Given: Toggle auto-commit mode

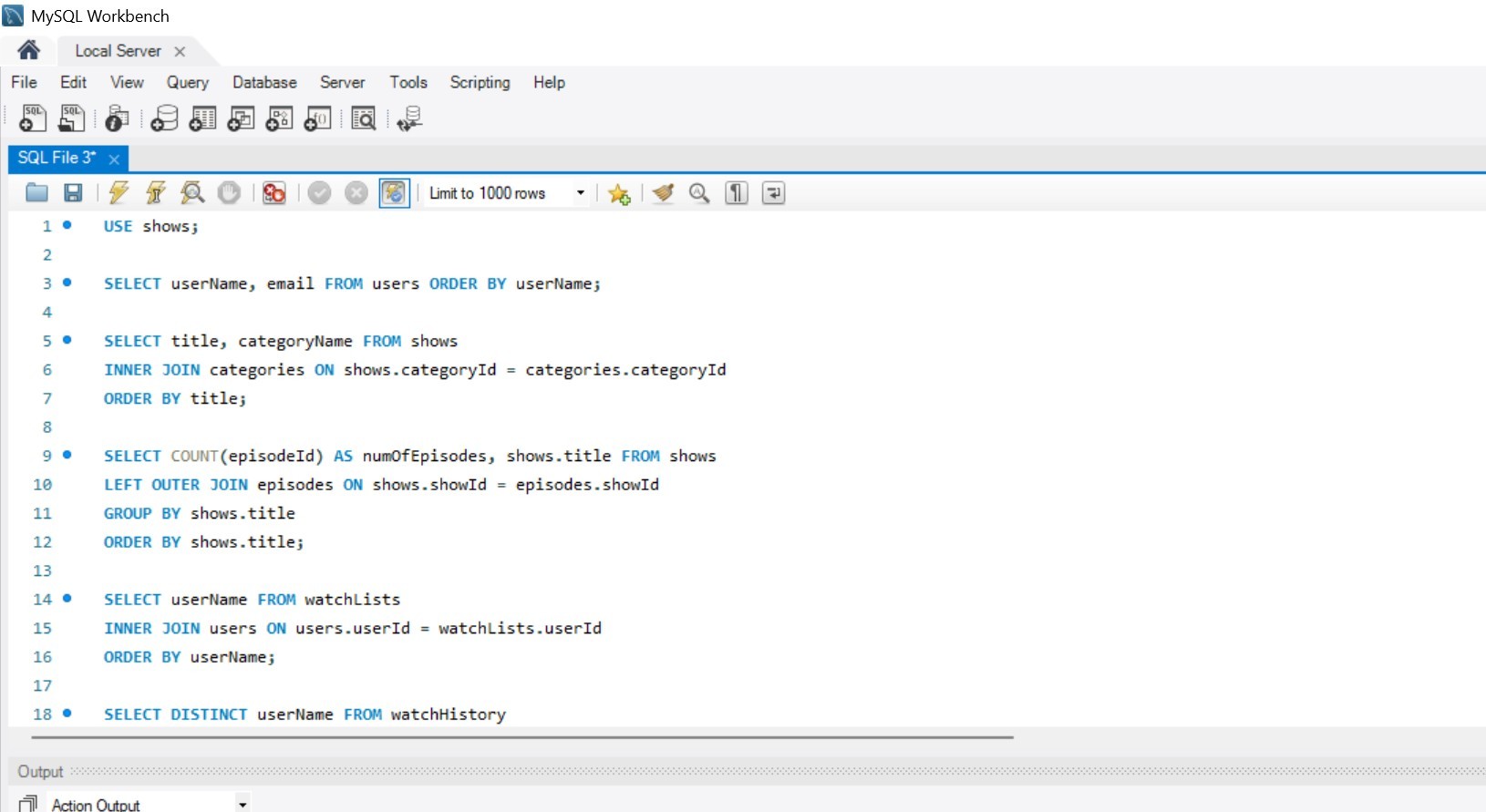Looking at the screenshot, I should click(394, 192).
